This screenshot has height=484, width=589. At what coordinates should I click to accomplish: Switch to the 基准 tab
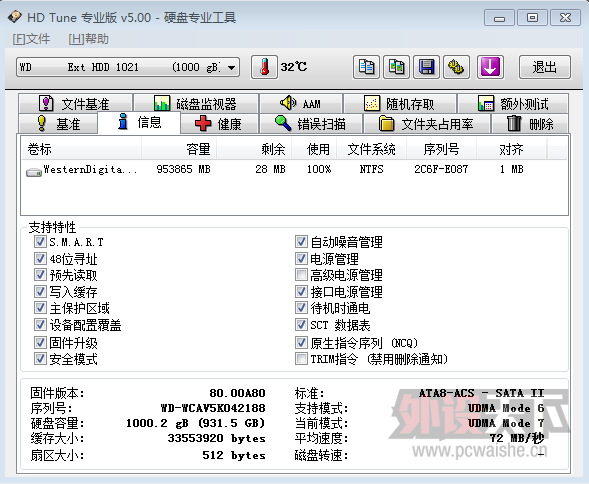58,123
